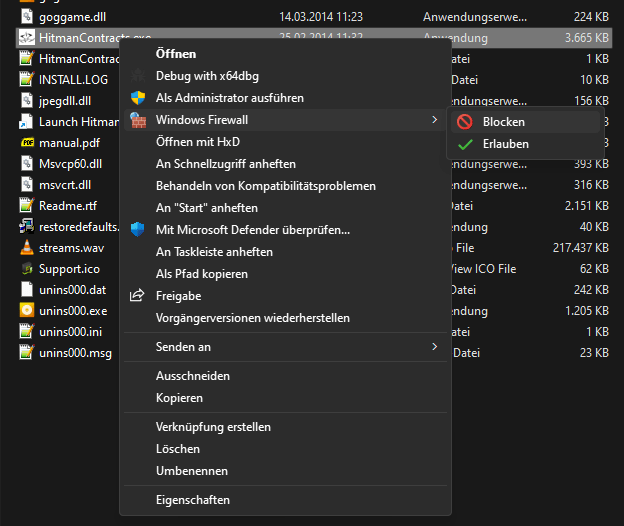
Task: Select the unins000.exe file name
Action: 73,311
